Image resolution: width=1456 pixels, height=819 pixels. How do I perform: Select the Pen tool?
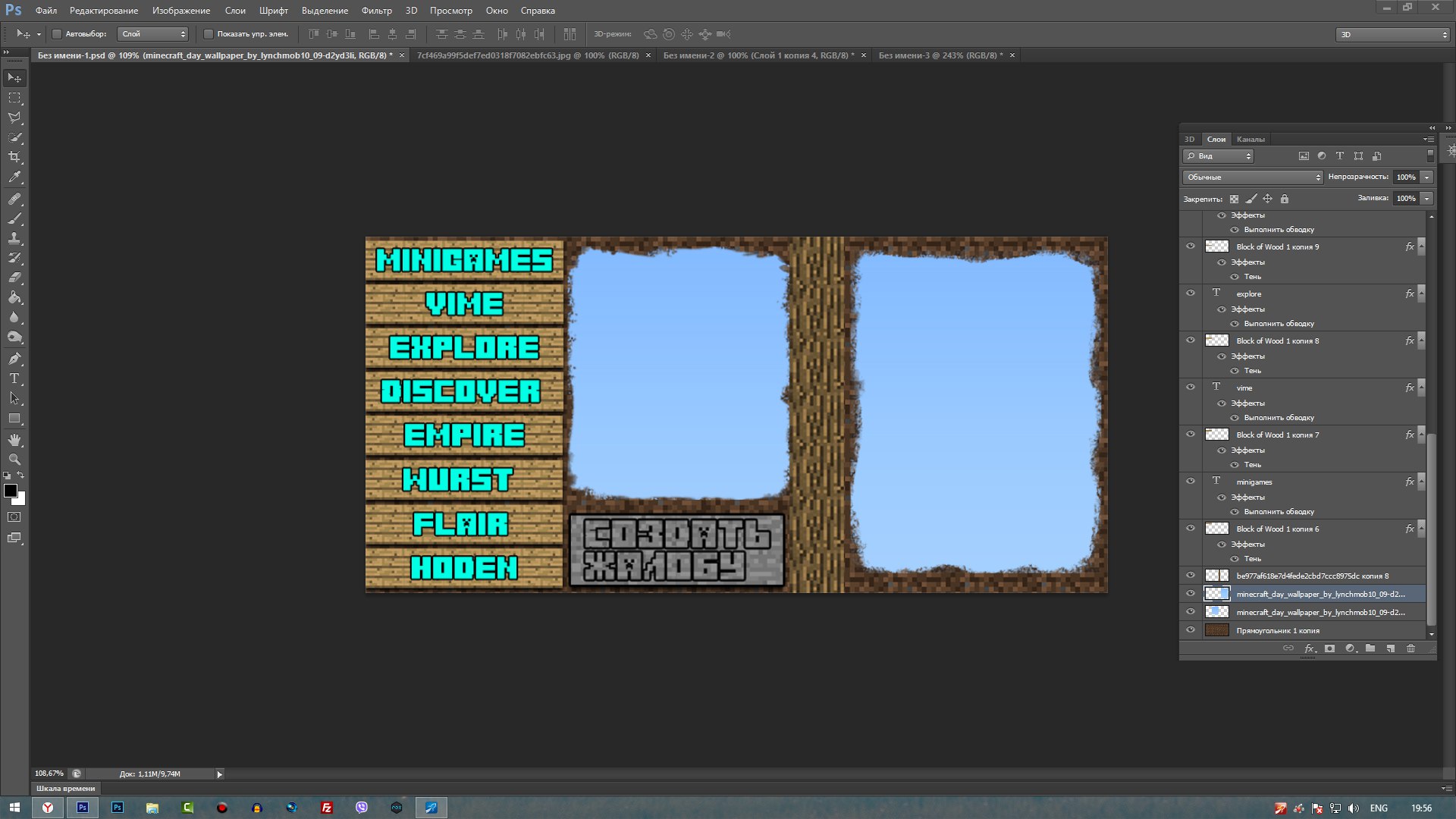coord(14,359)
